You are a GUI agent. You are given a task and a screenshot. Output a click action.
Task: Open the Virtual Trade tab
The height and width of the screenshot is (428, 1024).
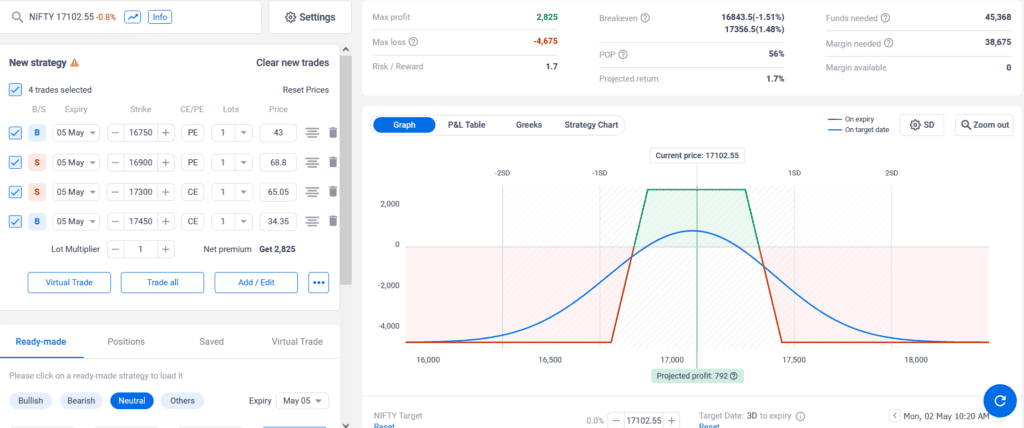[x=297, y=342]
